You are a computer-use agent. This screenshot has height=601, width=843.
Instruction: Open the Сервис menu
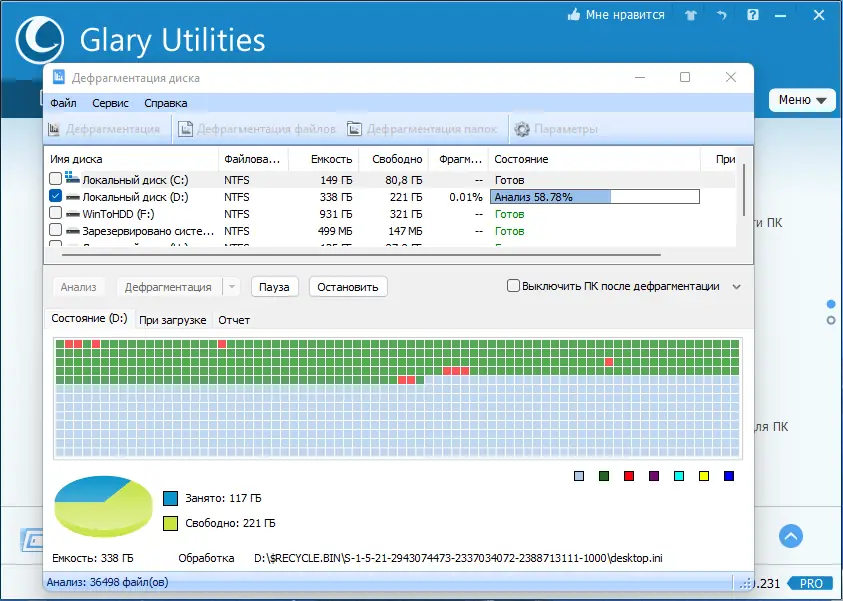(x=110, y=103)
